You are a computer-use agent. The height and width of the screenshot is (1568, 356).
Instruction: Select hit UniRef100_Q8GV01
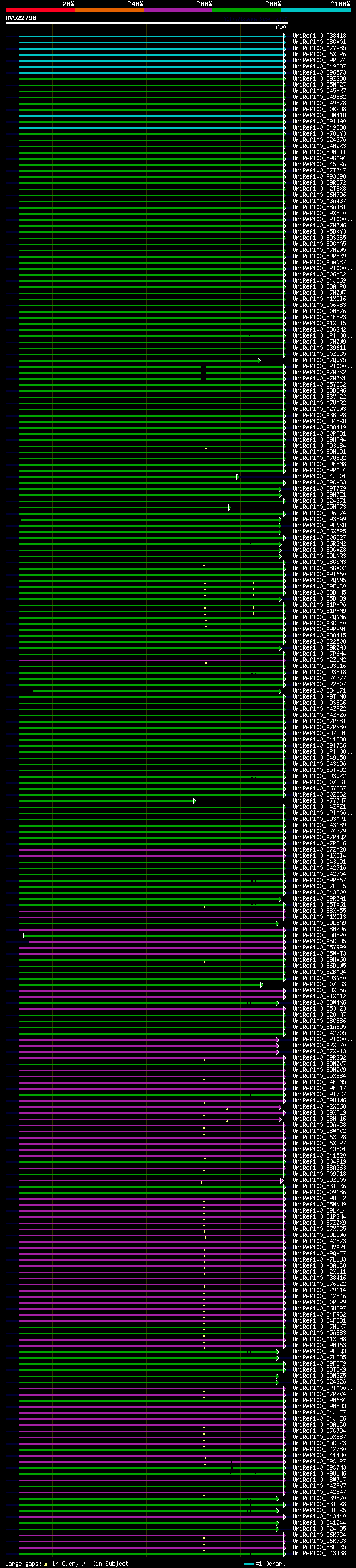click(x=319, y=42)
